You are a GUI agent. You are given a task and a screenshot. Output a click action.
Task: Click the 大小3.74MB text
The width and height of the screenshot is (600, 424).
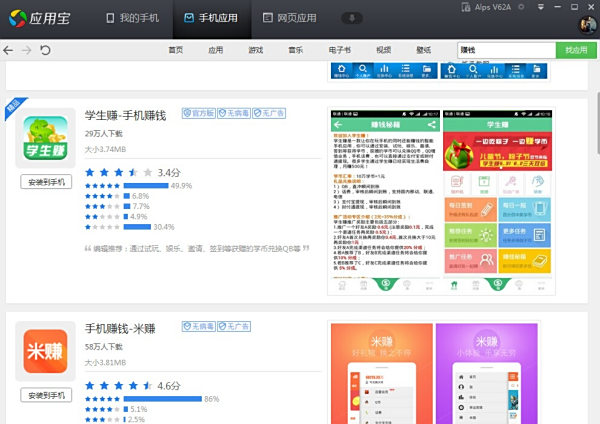(105, 149)
